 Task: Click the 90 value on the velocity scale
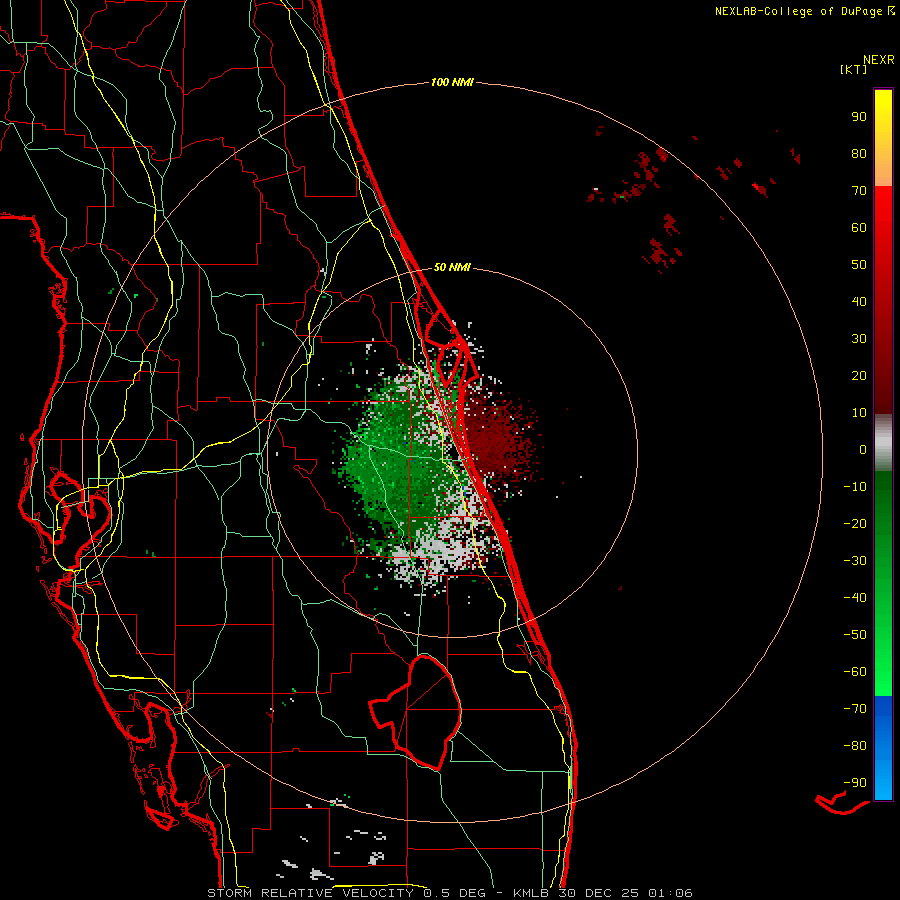click(x=859, y=117)
